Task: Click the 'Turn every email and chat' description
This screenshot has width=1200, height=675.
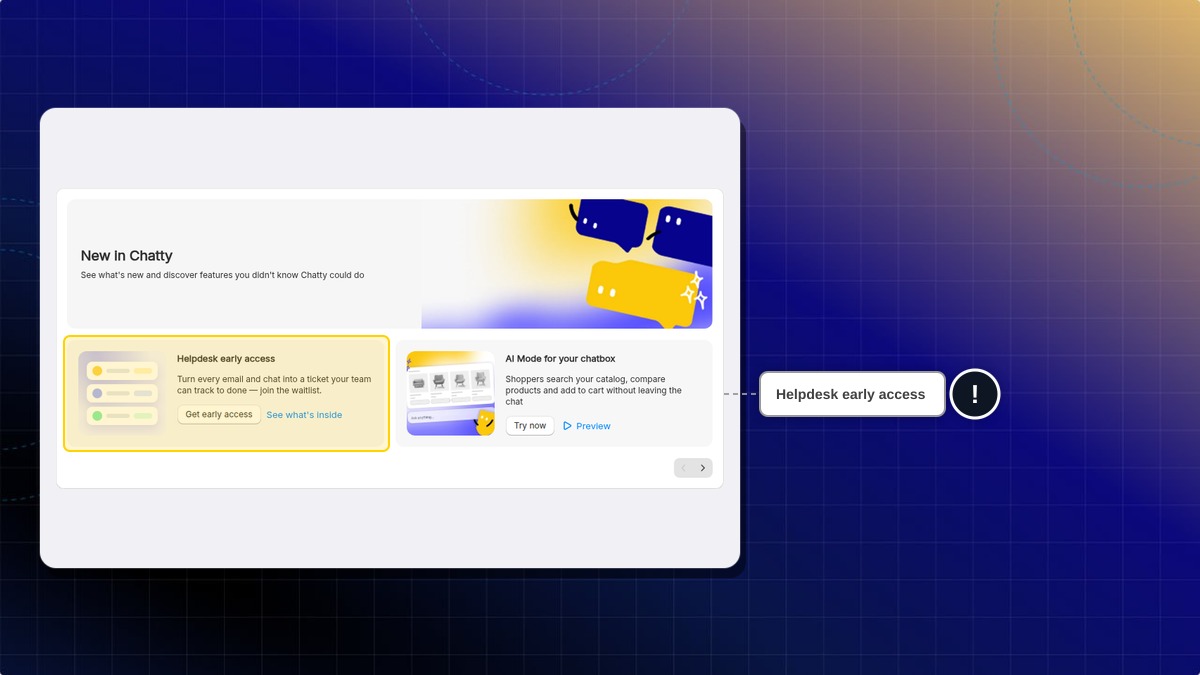Action: click(x=274, y=385)
